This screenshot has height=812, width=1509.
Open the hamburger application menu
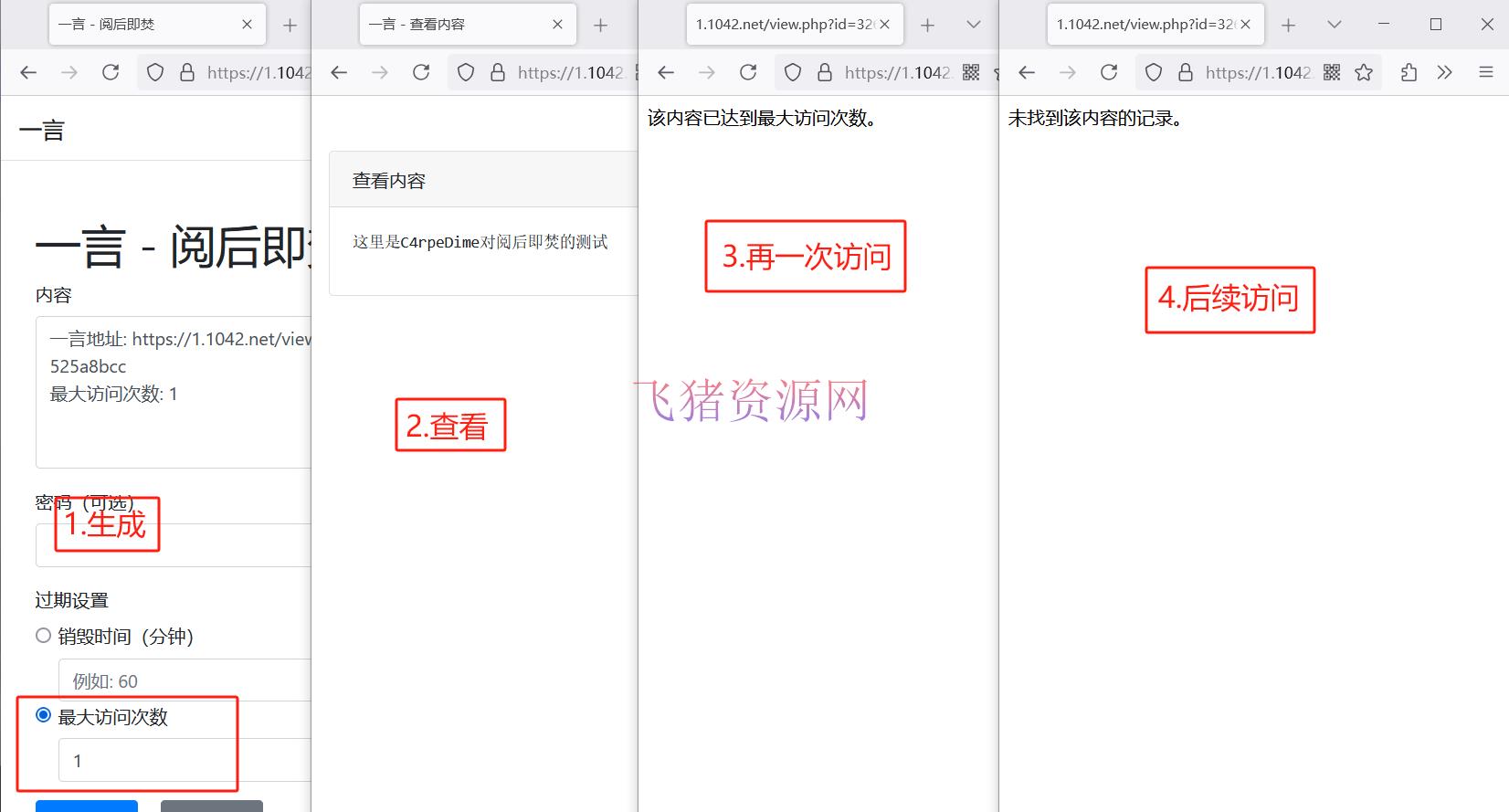(1486, 72)
